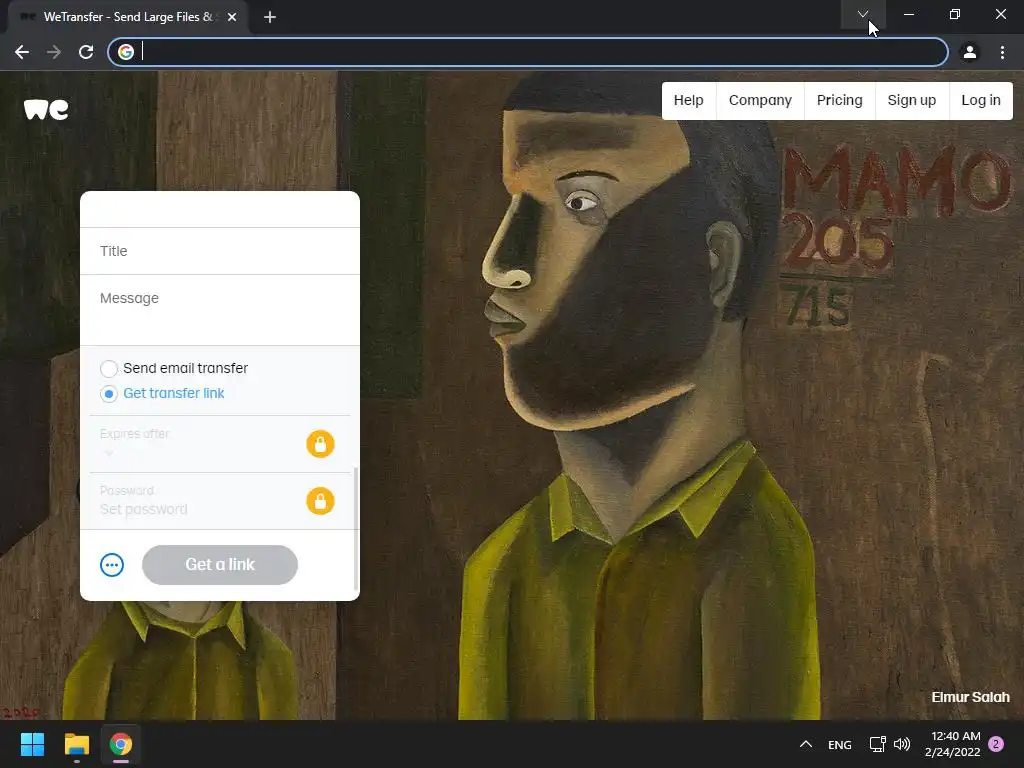The width and height of the screenshot is (1024, 768).
Task: Minimize the Chrome window
Action: (908, 14)
